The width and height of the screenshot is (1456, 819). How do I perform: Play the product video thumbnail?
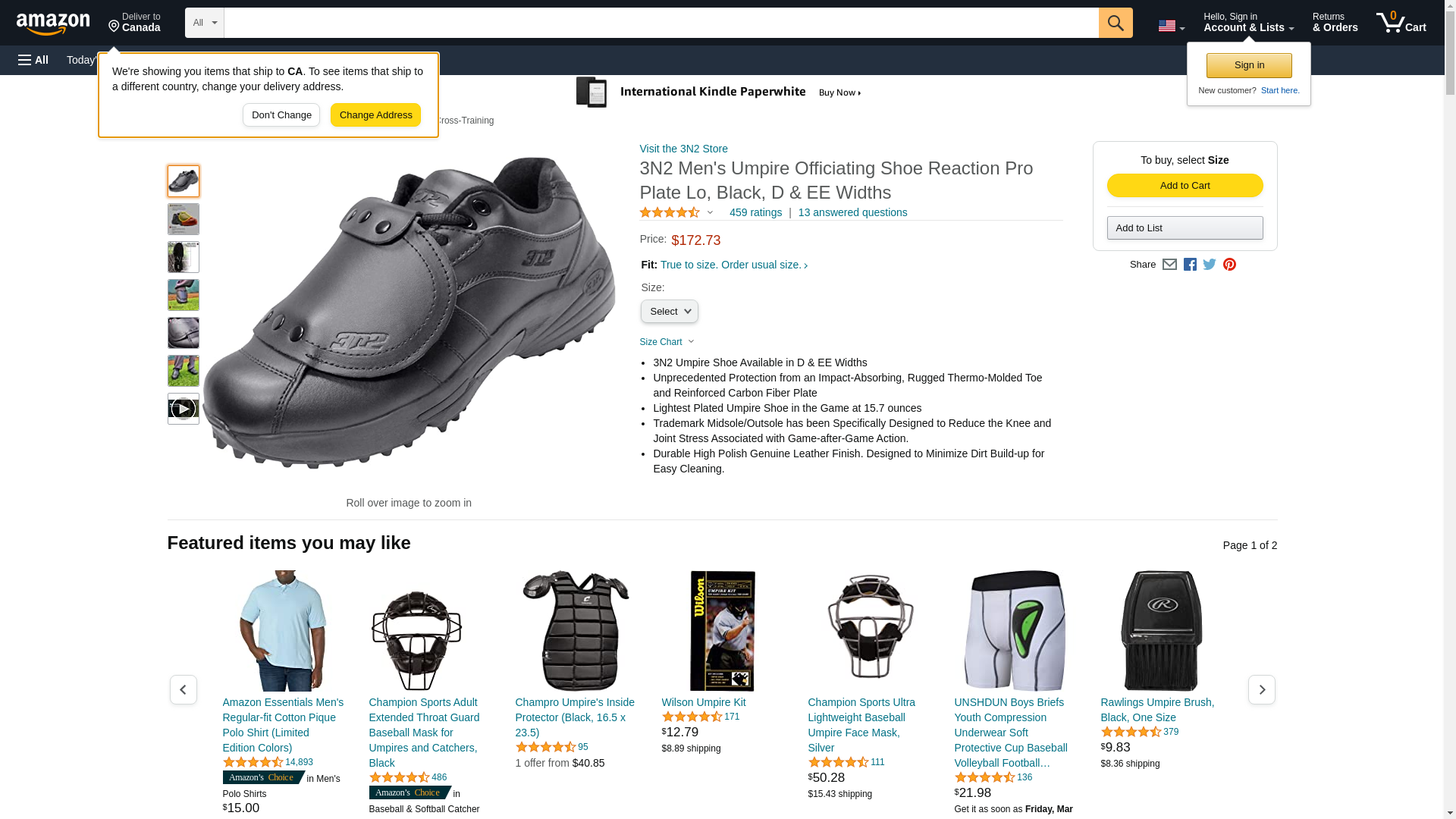click(184, 409)
